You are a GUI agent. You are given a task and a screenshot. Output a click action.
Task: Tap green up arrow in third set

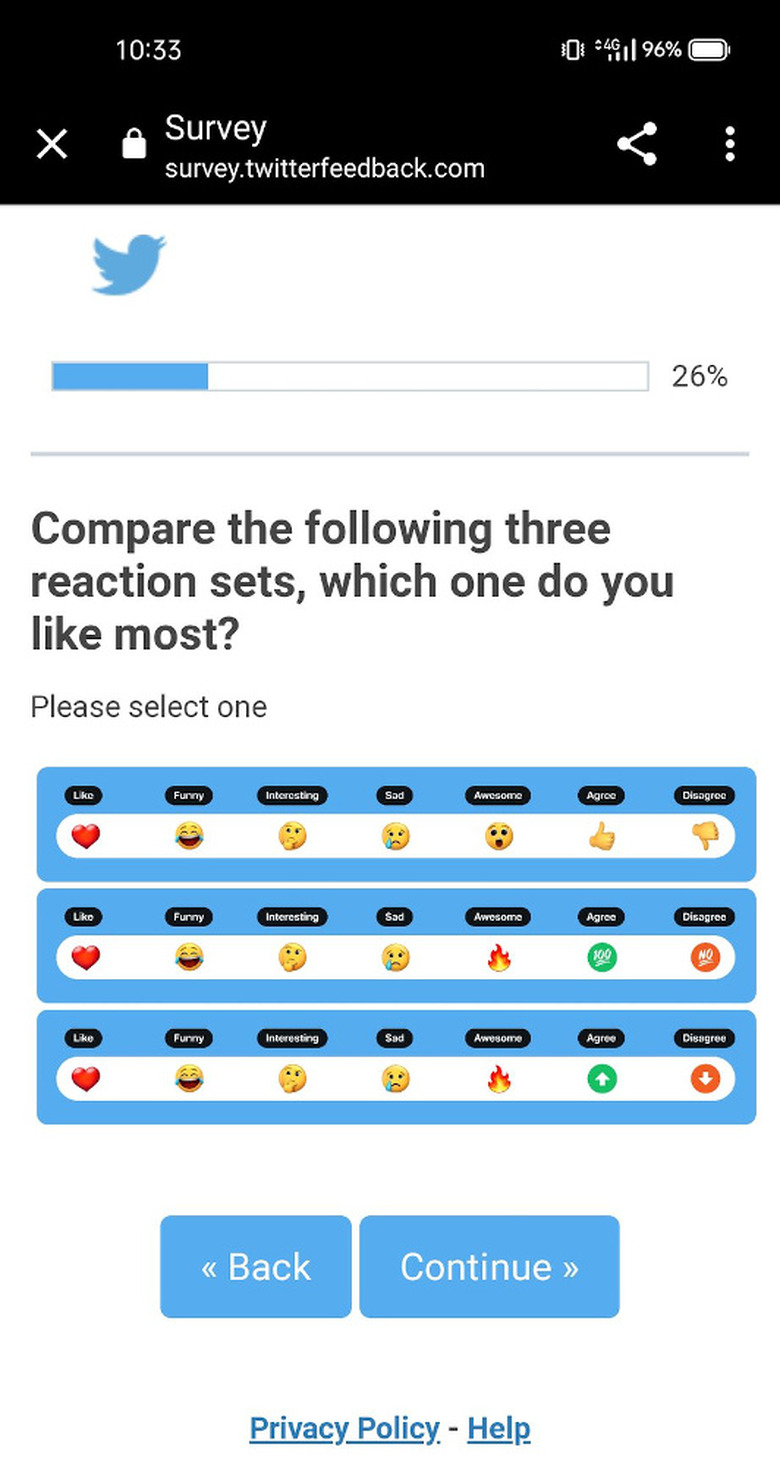[601, 1079]
